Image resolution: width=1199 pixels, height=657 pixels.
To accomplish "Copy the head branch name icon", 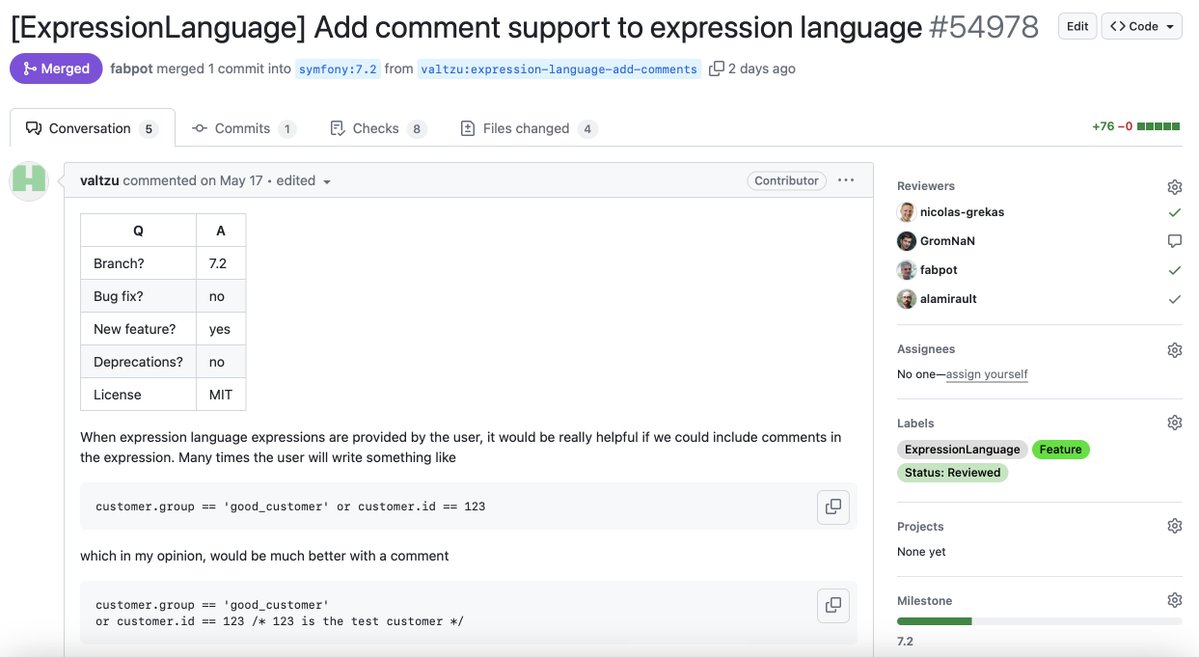I will (x=716, y=69).
